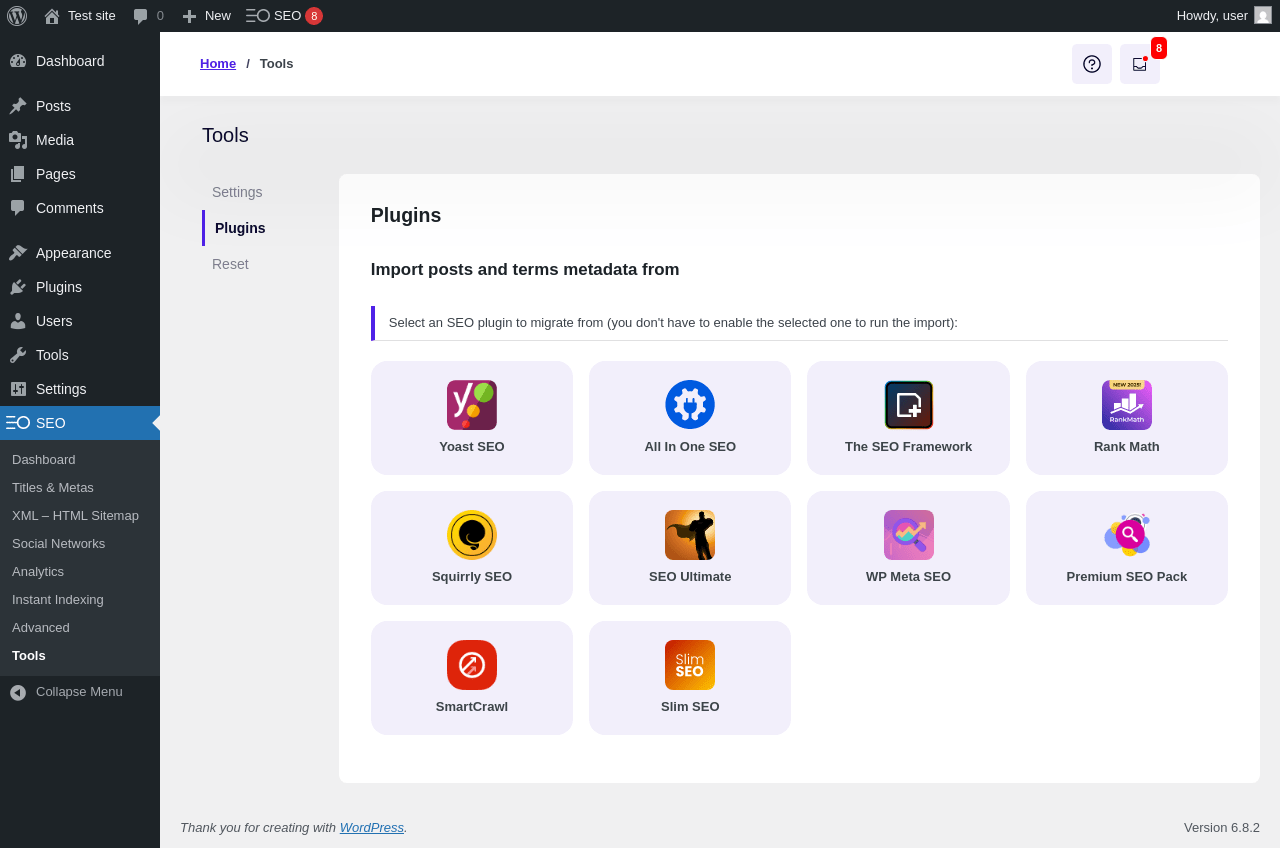Click the Dashboard gauge icon in sidebar
Screen dimensions: 1280x848
[x=18, y=61]
